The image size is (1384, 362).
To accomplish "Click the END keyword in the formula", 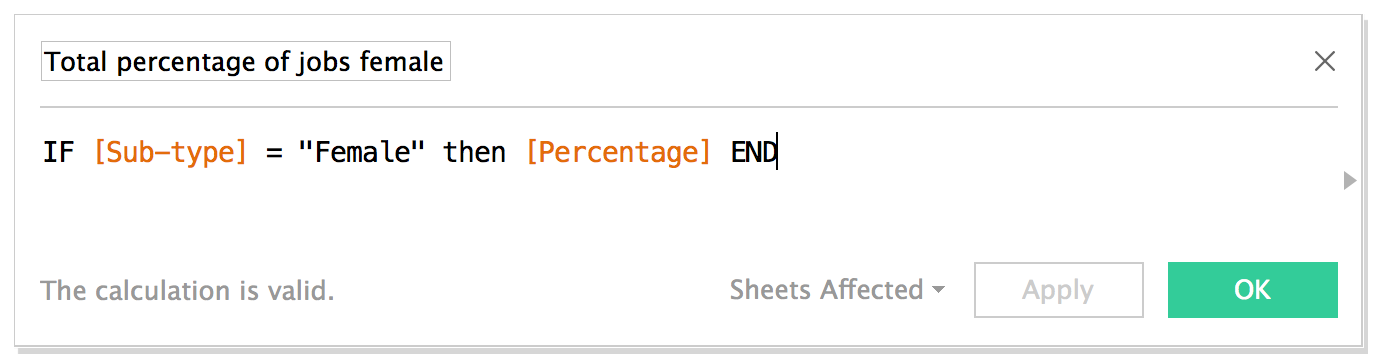I will 754,153.
